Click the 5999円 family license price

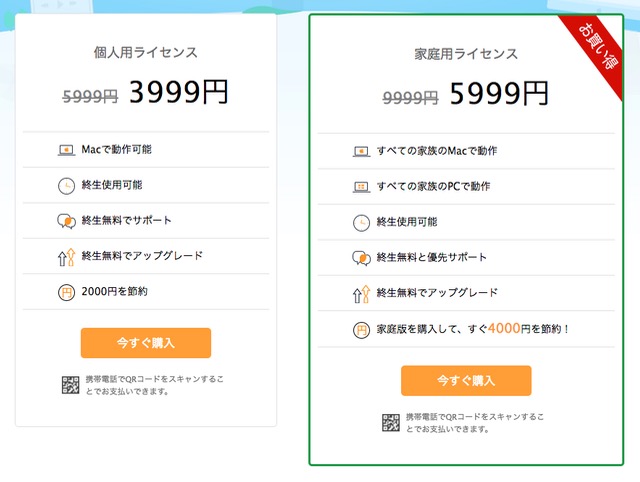click(499, 94)
